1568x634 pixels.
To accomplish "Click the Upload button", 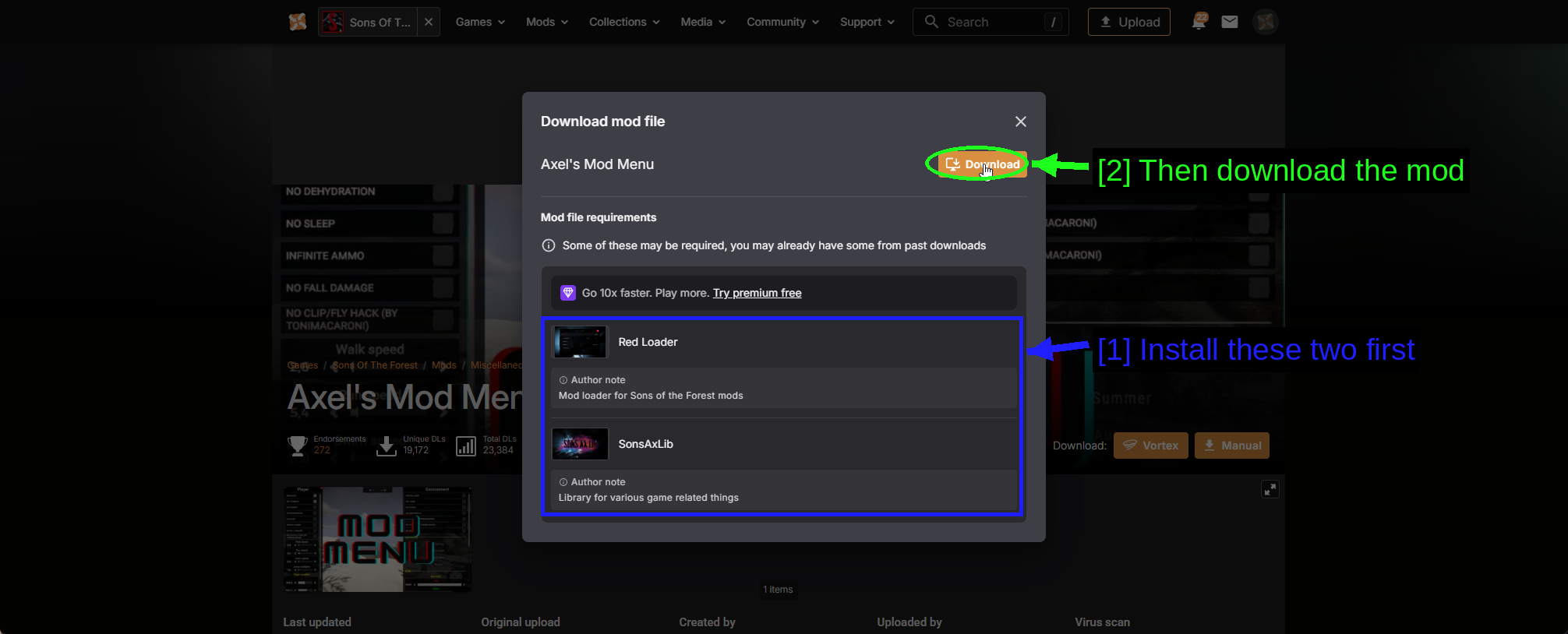I will [x=1129, y=22].
